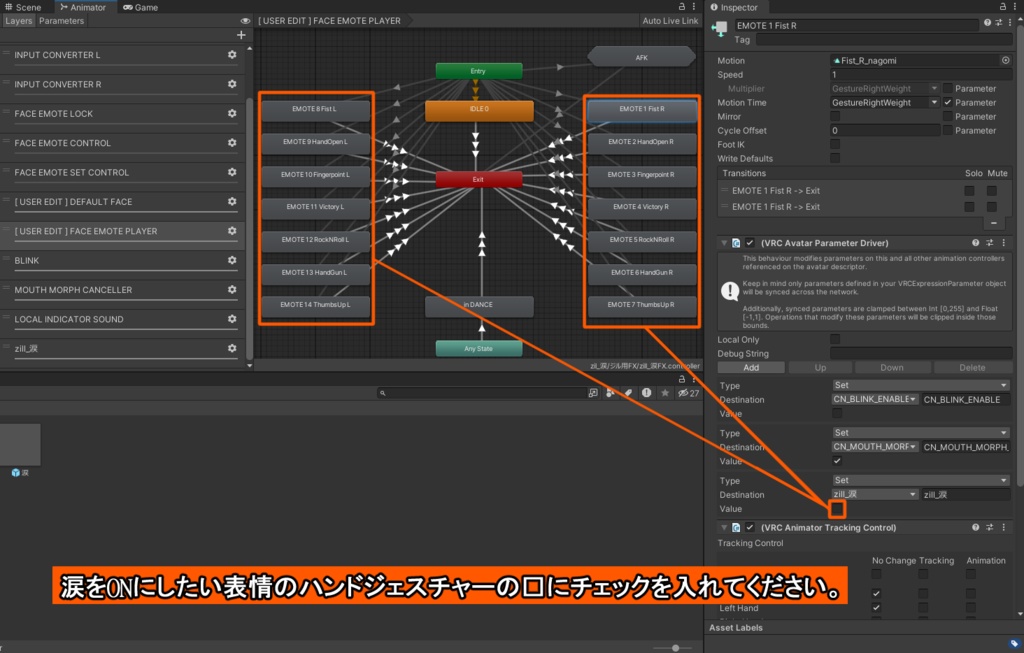Open the Motion Time GestureRightWeight dropdown
1024x653 pixels.
point(884,103)
